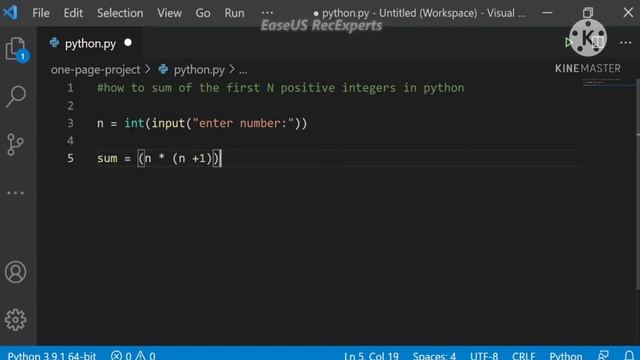Select the python.py editor tab
The width and height of the screenshot is (640, 360).
pyautogui.click(x=90, y=43)
